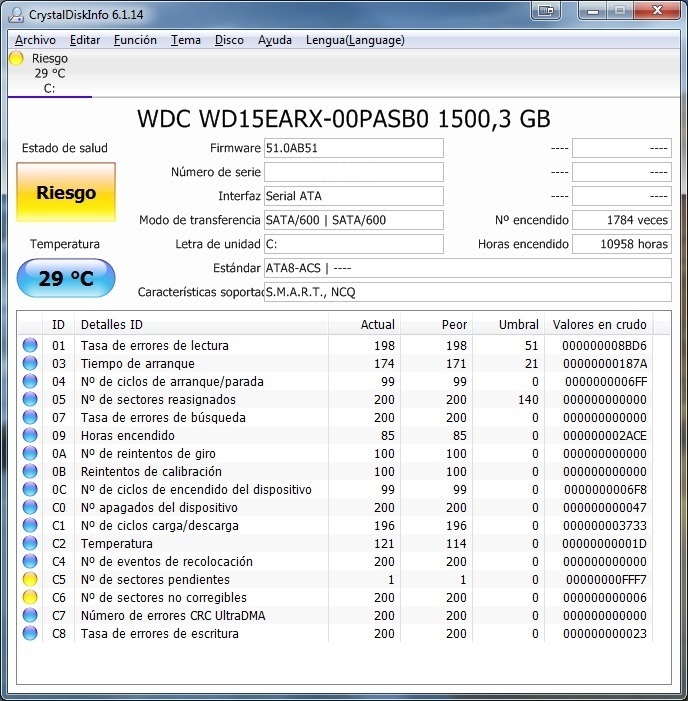
Task: Click blue status icon for attribute 01
Action: click(30, 345)
